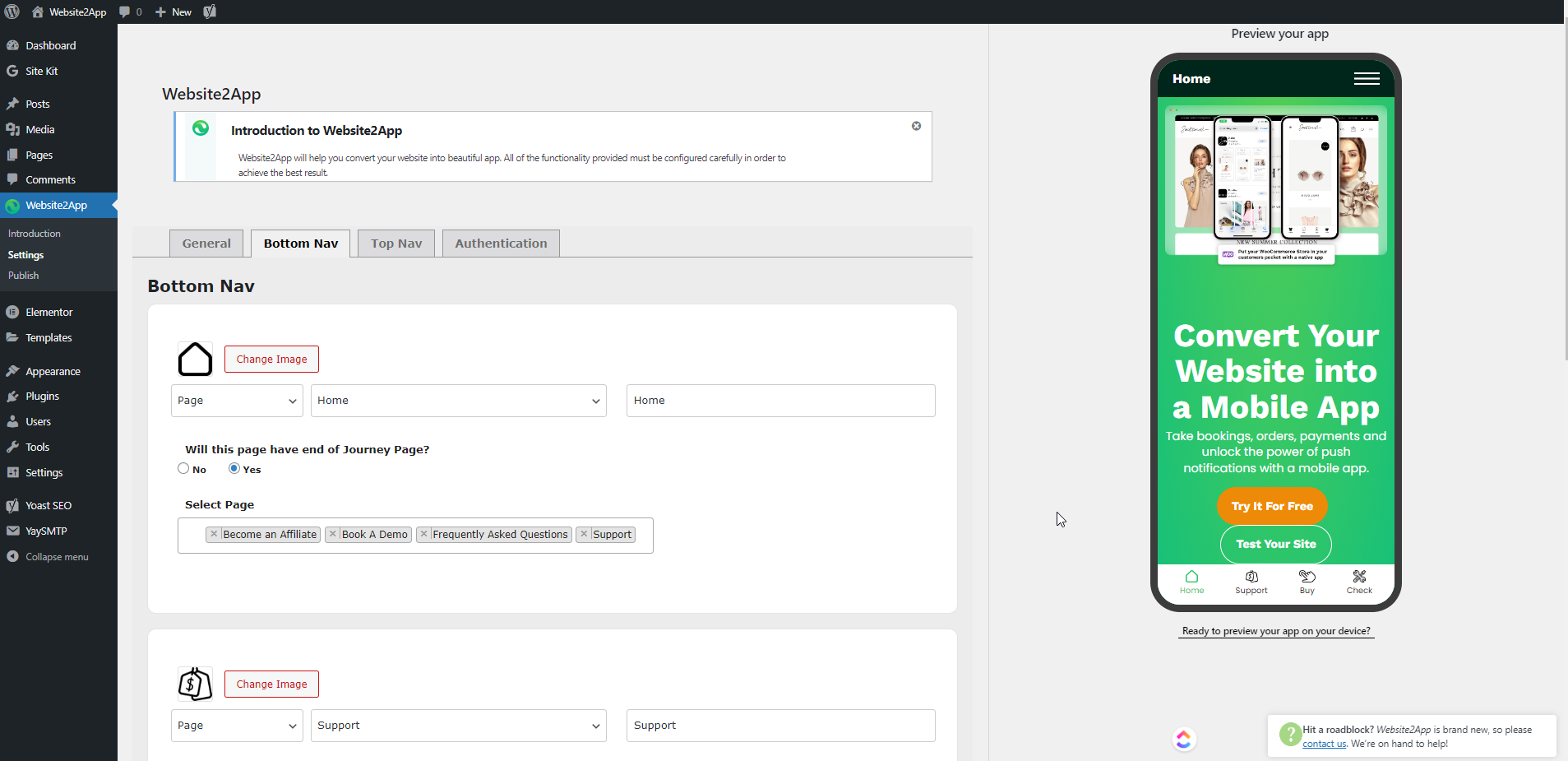Open Publish submenu item

point(24,276)
